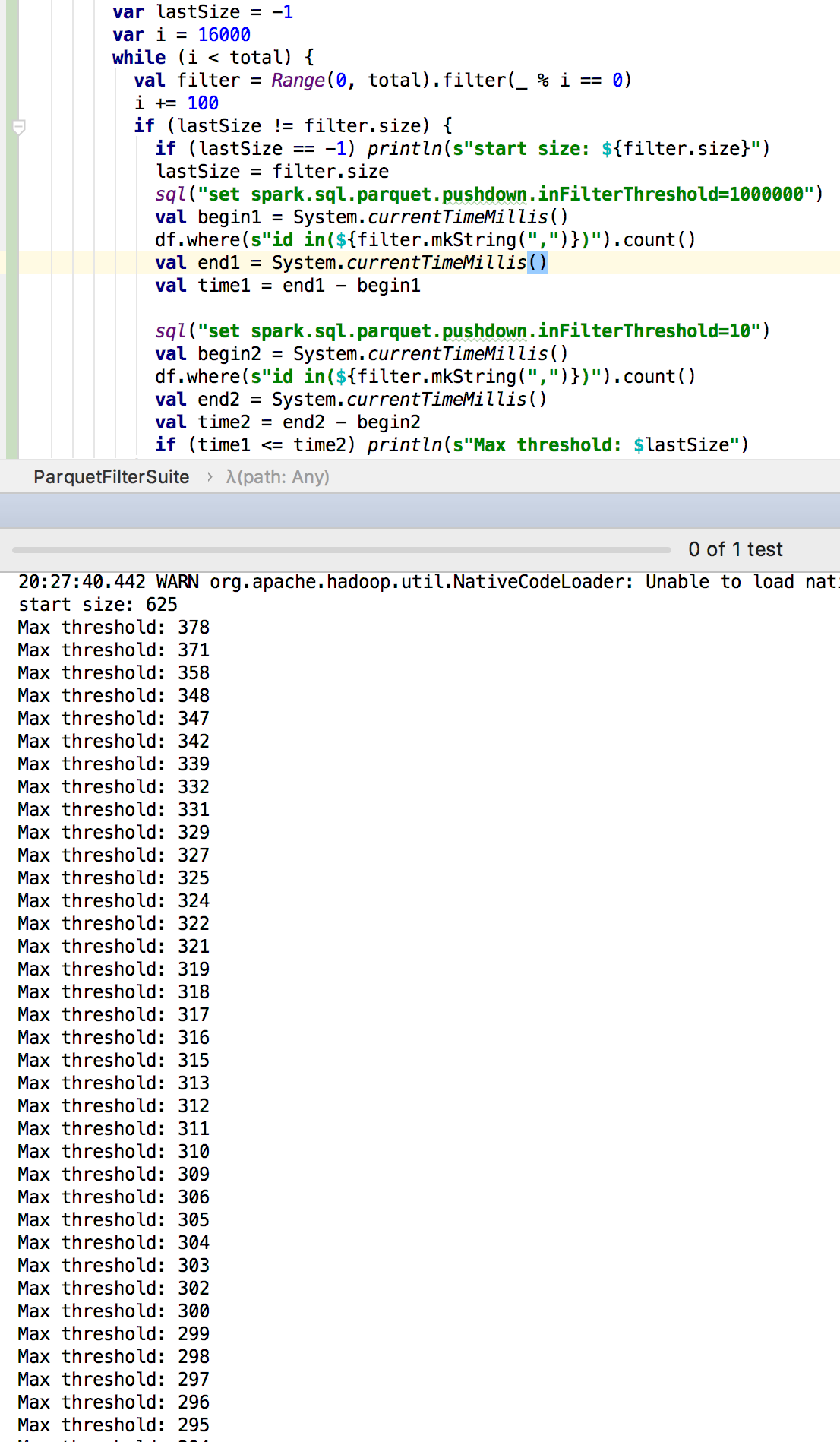Viewport: 840px width, 1442px height.
Task: Click the 'Max threshold: 378' output line
Action: pos(114,628)
